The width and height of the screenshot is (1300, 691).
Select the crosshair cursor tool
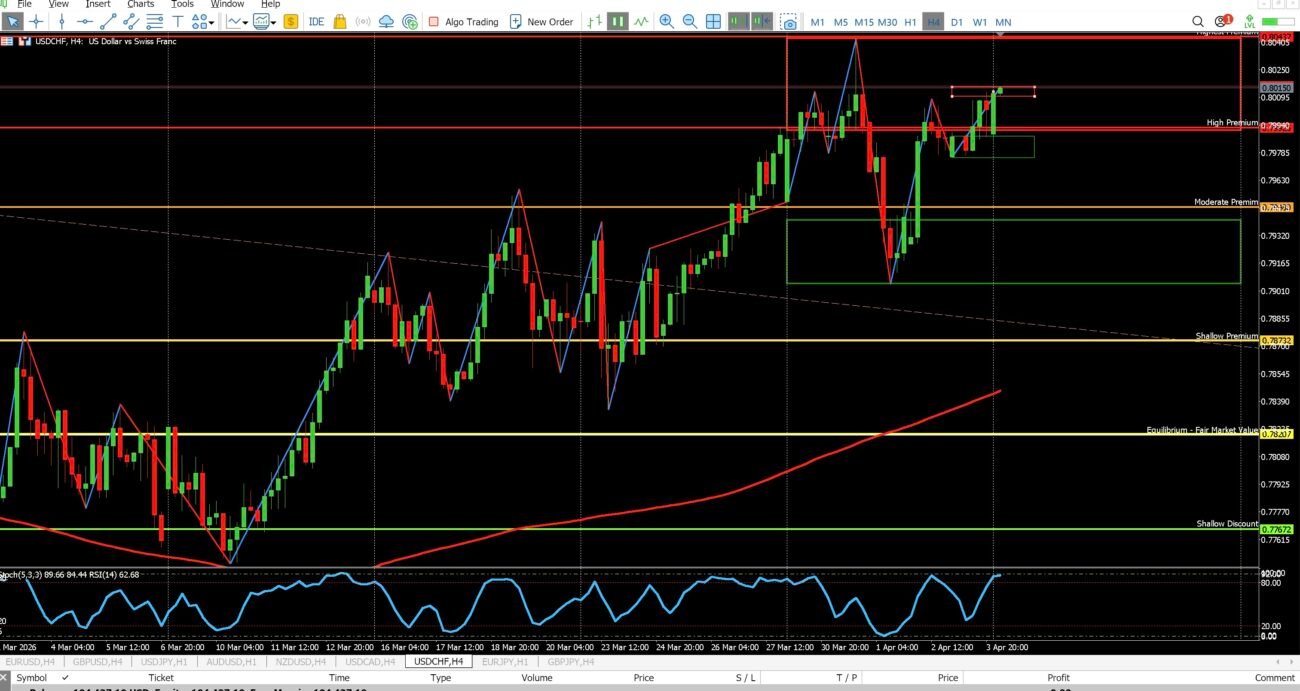point(36,21)
